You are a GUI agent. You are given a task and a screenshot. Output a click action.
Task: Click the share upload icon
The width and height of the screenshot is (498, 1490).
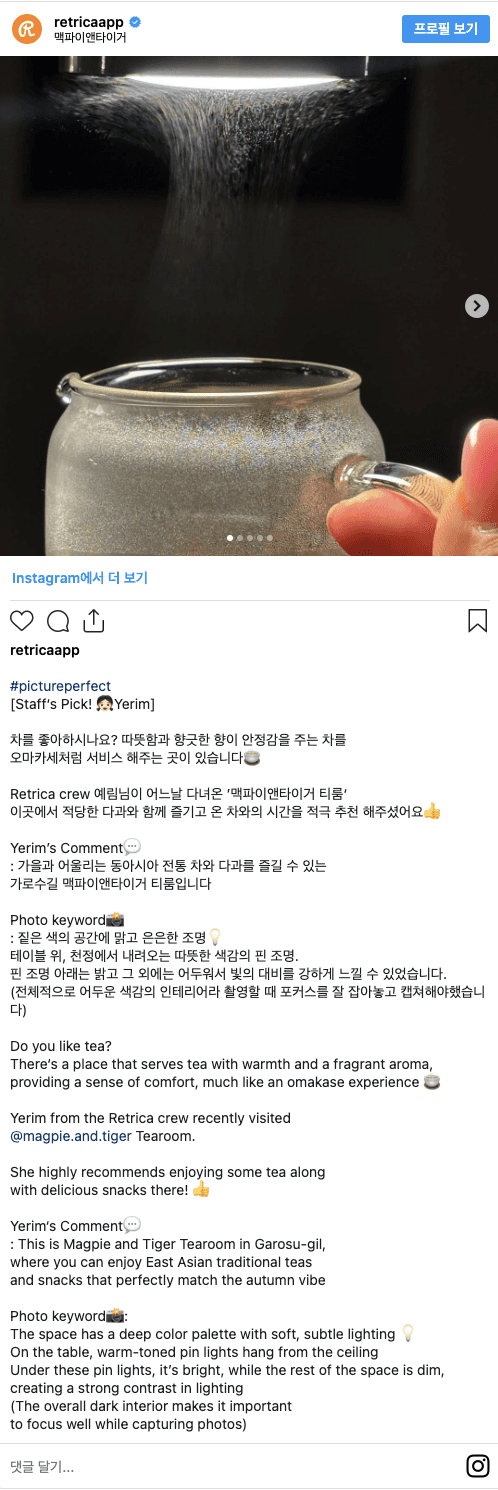tap(93, 621)
